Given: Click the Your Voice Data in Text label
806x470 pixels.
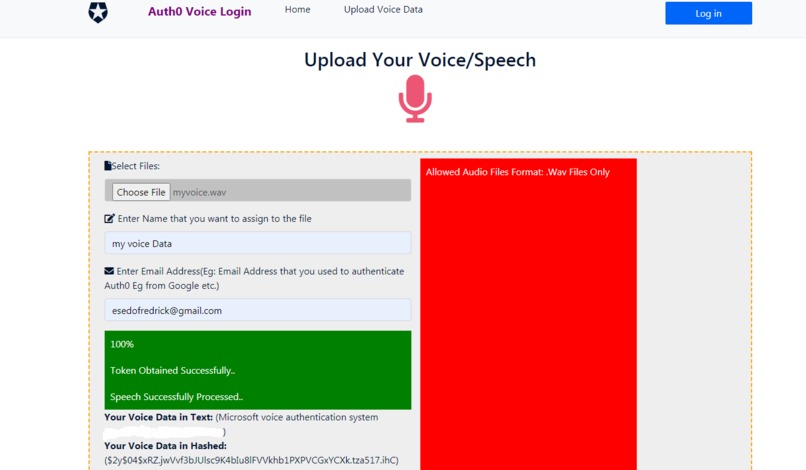Looking at the screenshot, I should click(x=158, y=417).
